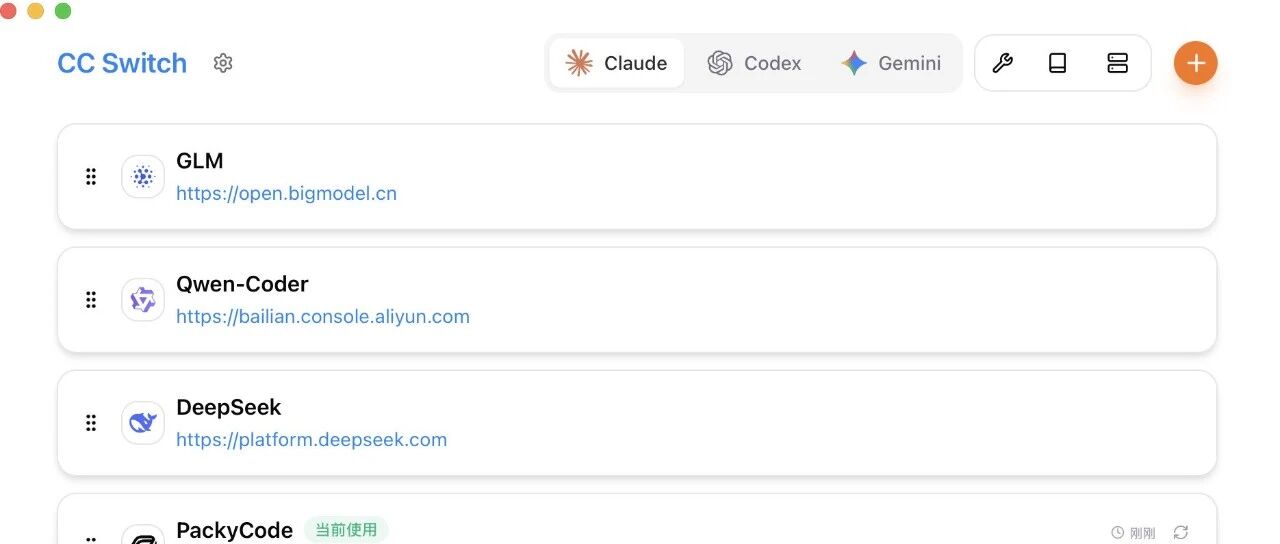Image resolution: width=1280 pixels, height=544 pixels.
Task: Select the PackyCode provider card
Action: click(637, 520)
